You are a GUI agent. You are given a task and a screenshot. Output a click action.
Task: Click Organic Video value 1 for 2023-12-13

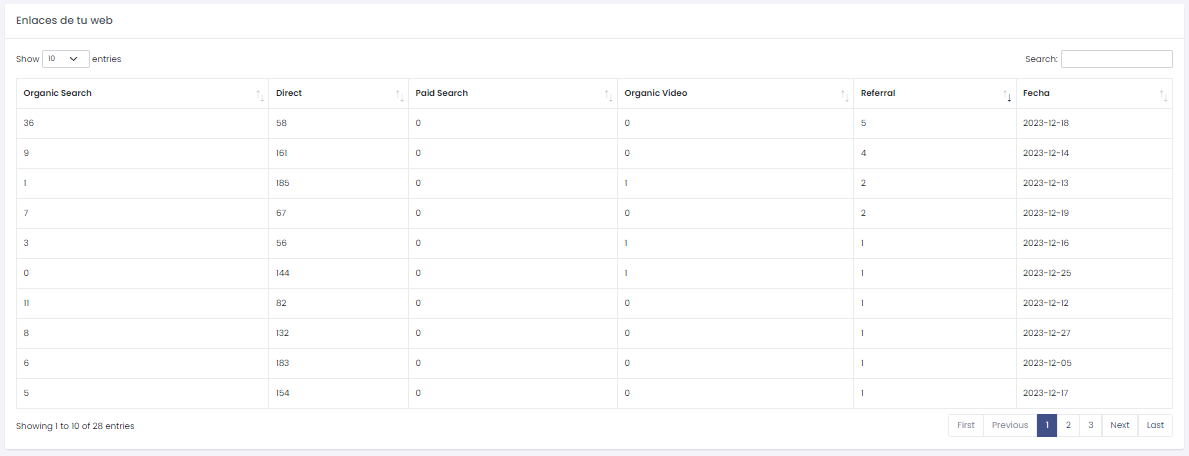(626, 183)
